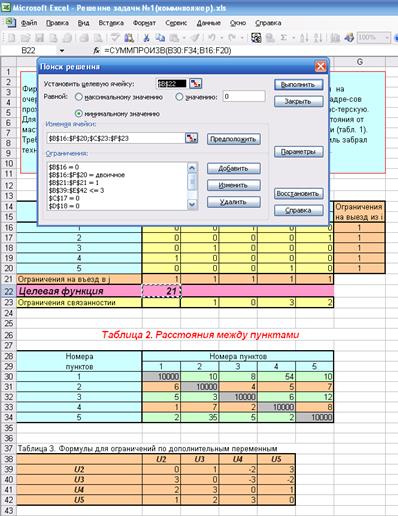Click the Paste toolbar icon
The height and width of the screenshot is (516, 398).
(174, 38)
